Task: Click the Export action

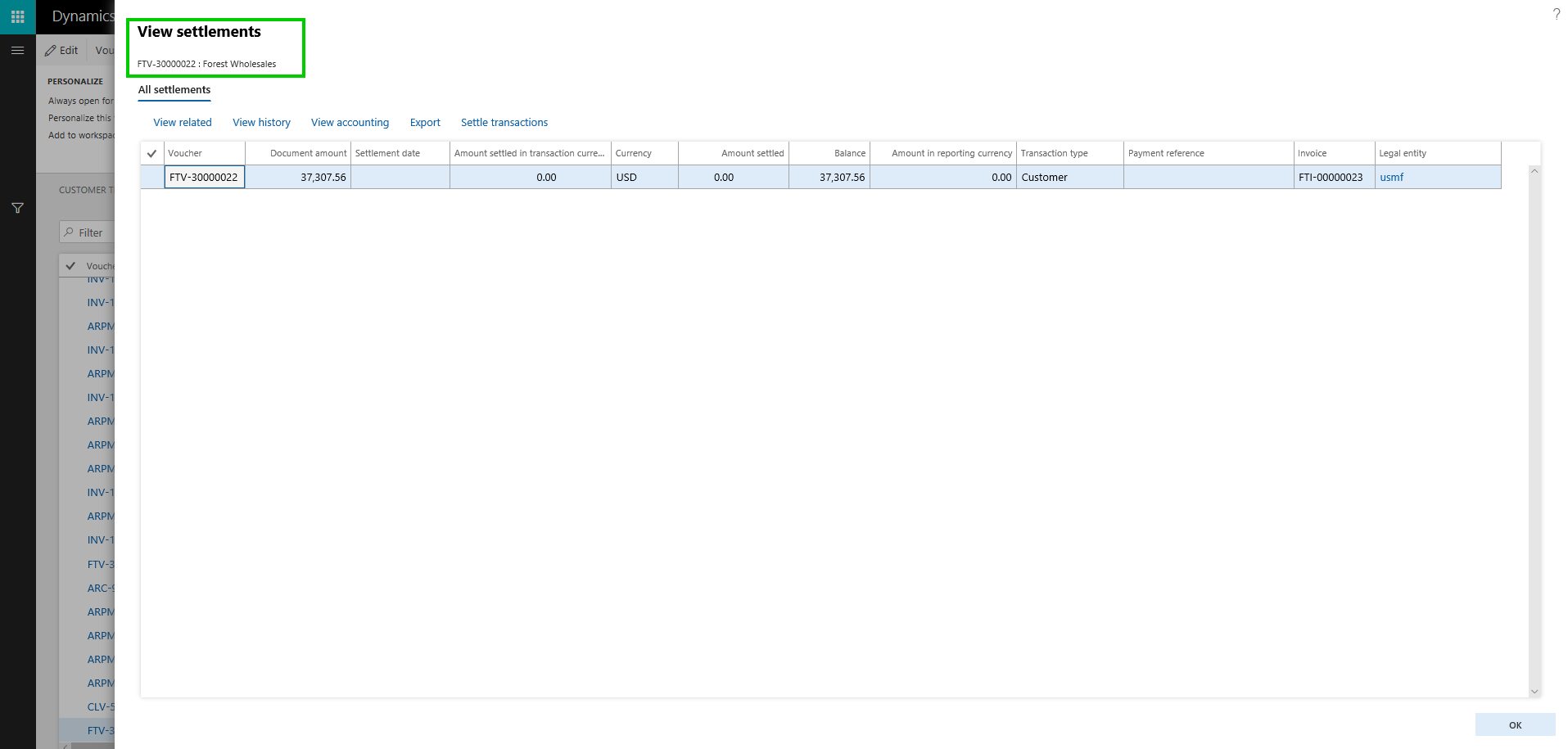Action: tap(425, 123)
